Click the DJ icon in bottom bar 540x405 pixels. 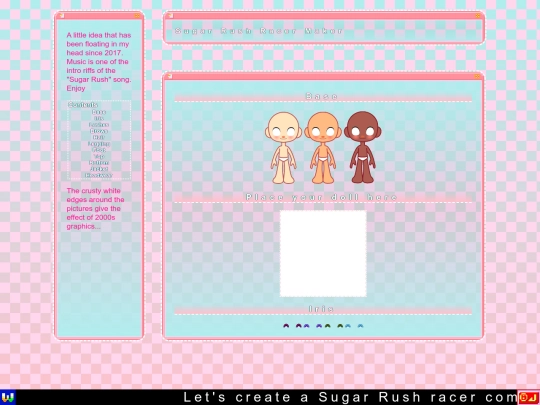(529, 397)
